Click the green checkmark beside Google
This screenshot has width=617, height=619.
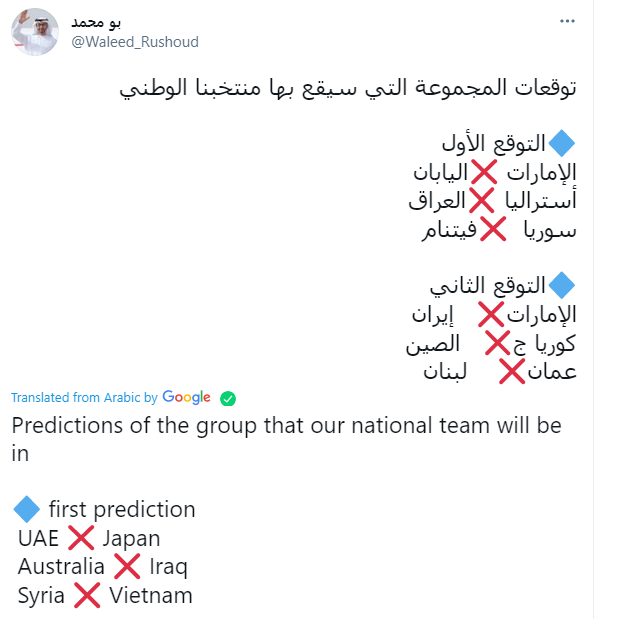pos(228,398)
